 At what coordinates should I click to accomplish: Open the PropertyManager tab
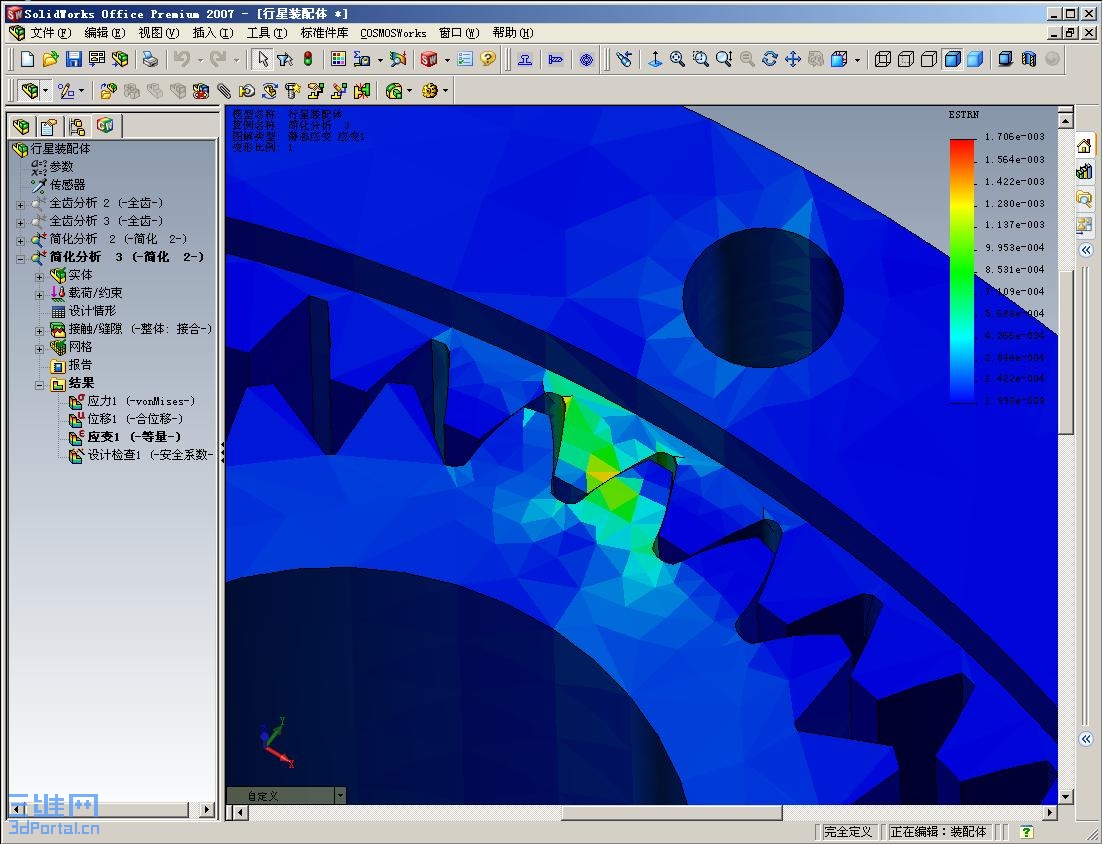(x=48, y=126)
